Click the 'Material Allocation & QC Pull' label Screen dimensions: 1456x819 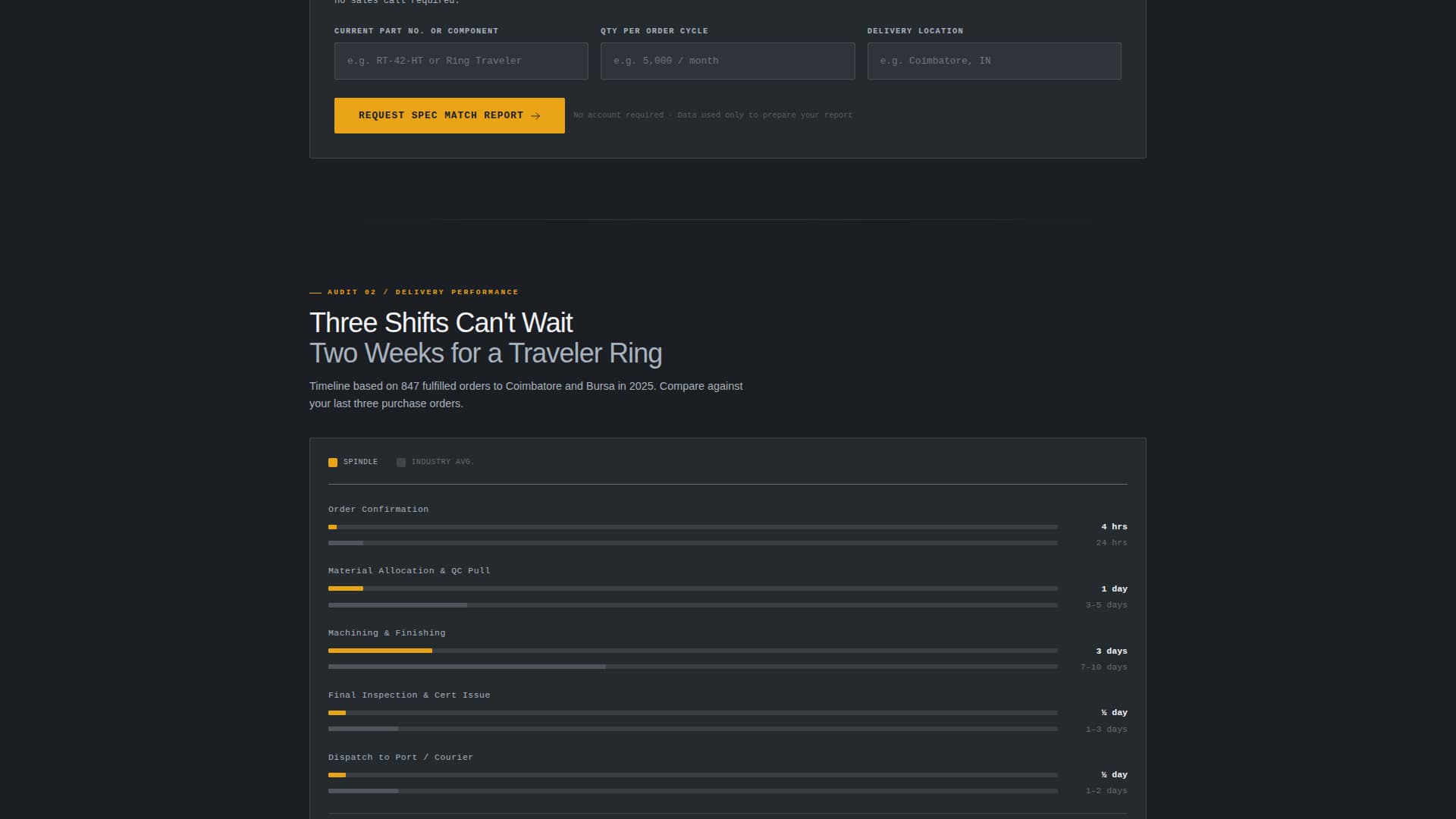coord(409,570)
